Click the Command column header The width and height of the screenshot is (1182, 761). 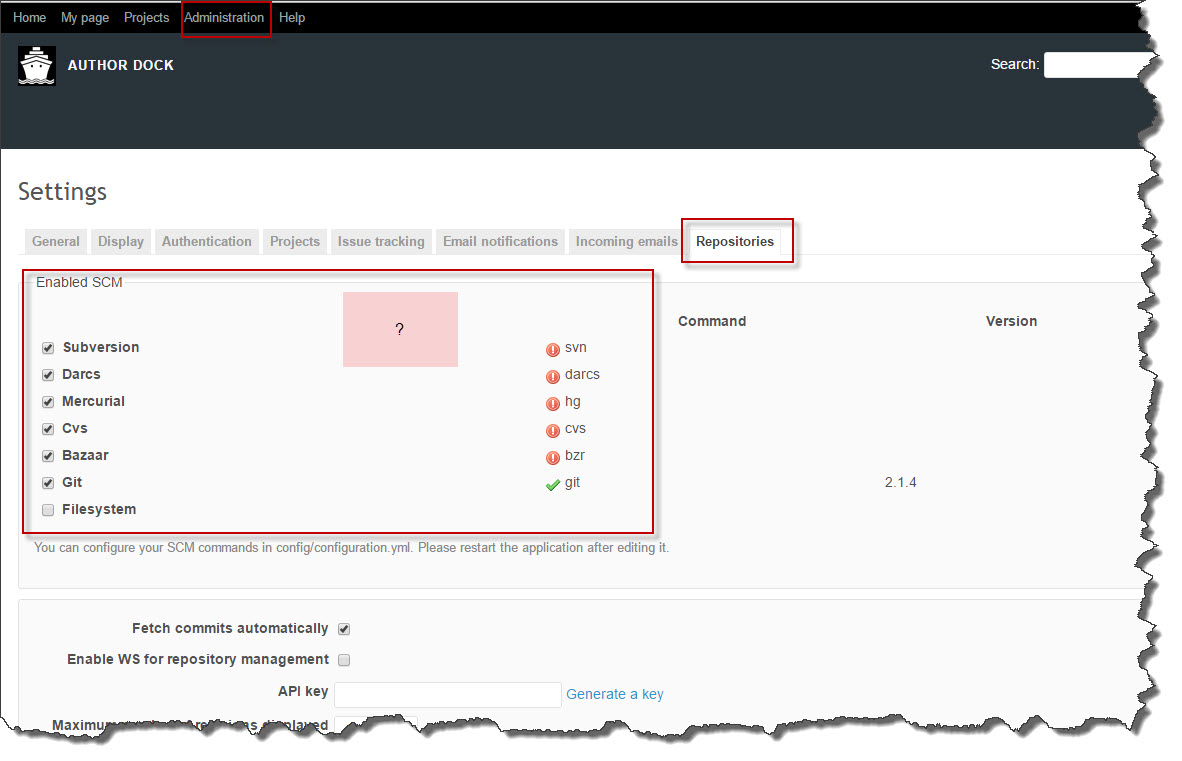tap(712, 321)
